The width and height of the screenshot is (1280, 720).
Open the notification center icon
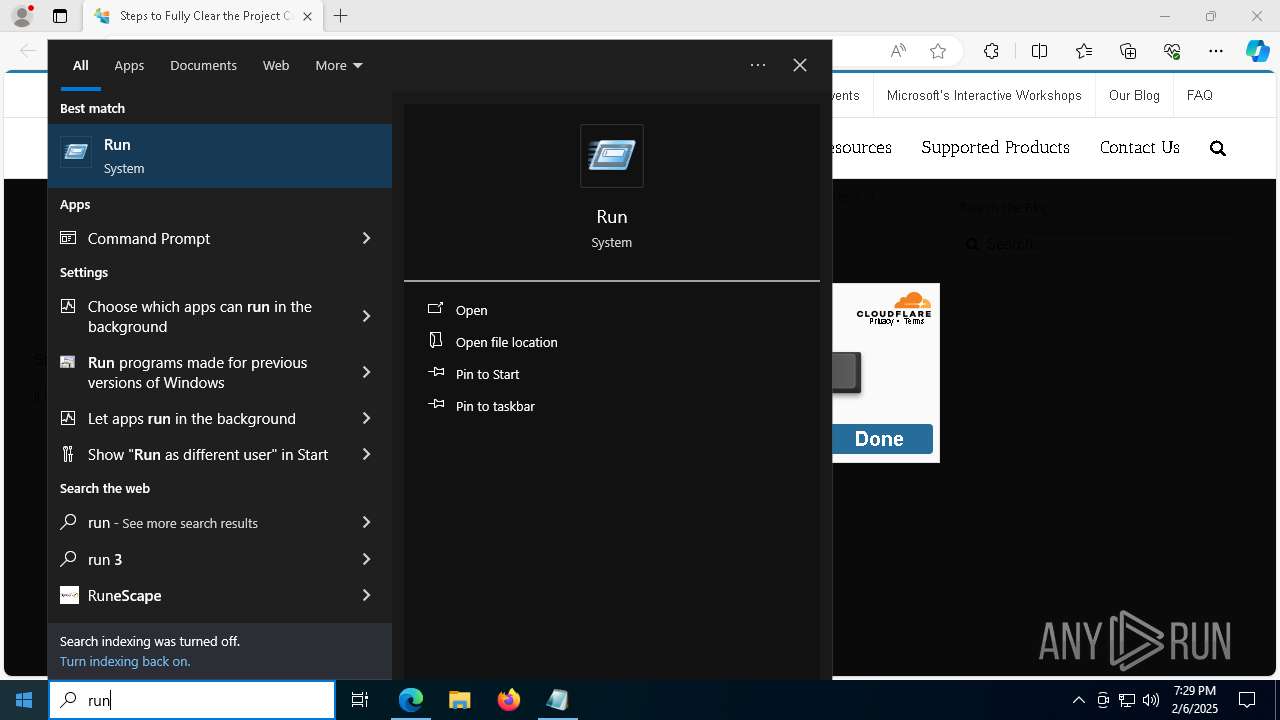pyautogui.click(x=1247, y=700)
